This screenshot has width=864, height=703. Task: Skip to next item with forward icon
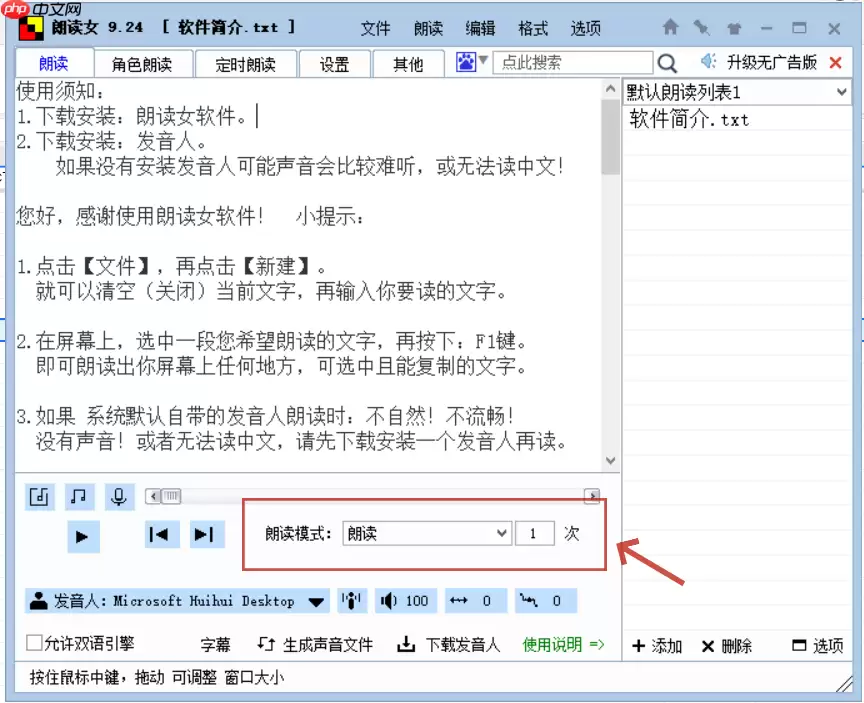(207, 534)
